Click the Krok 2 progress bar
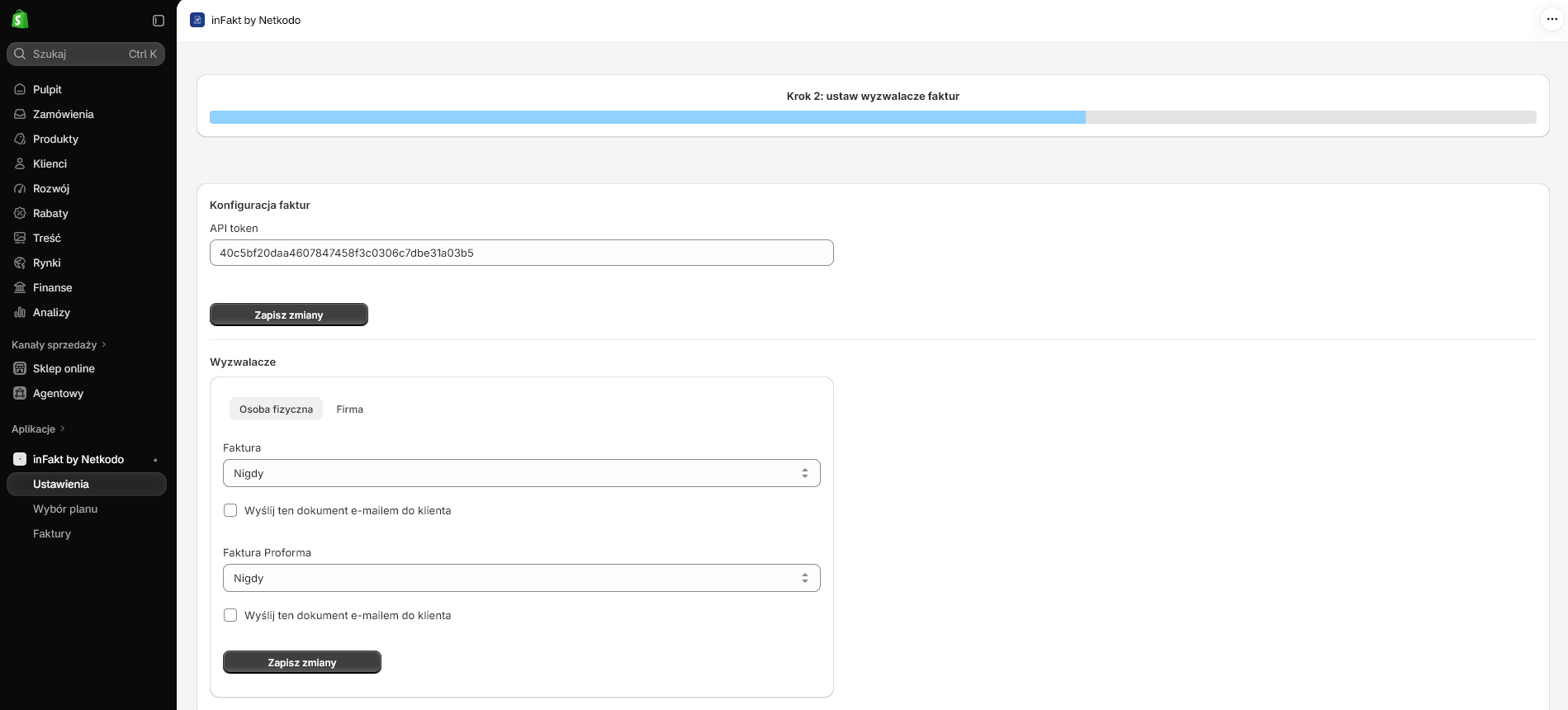 [873, 117]
